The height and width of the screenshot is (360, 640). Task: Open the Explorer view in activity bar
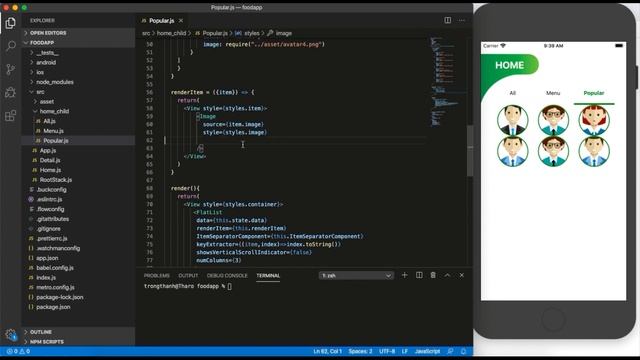(11, 23)
